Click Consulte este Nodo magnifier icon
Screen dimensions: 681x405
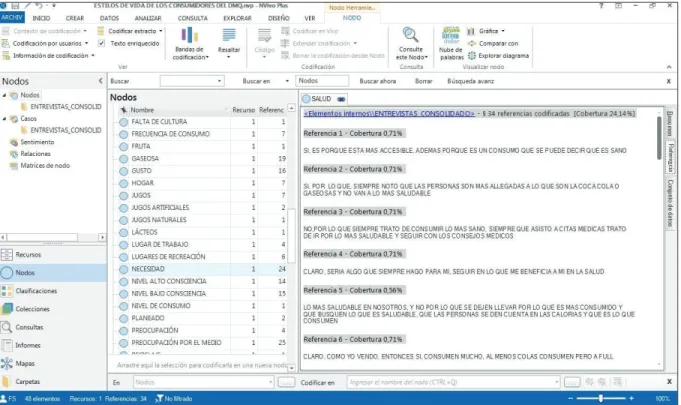[410, 36]
